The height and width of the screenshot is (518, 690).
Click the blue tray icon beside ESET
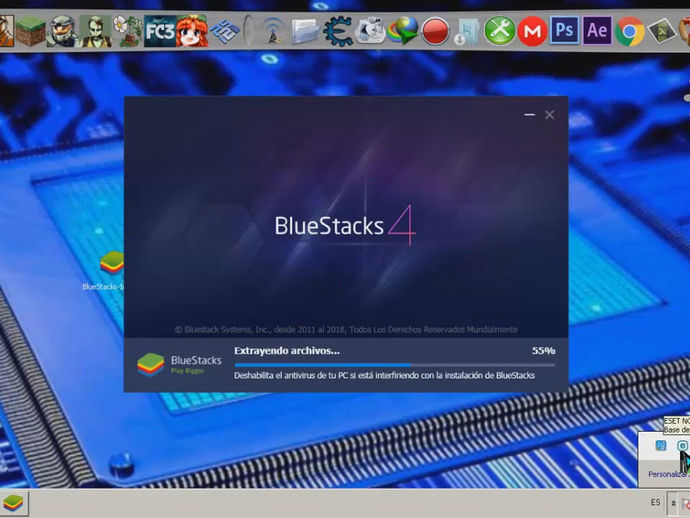(661, 445)
